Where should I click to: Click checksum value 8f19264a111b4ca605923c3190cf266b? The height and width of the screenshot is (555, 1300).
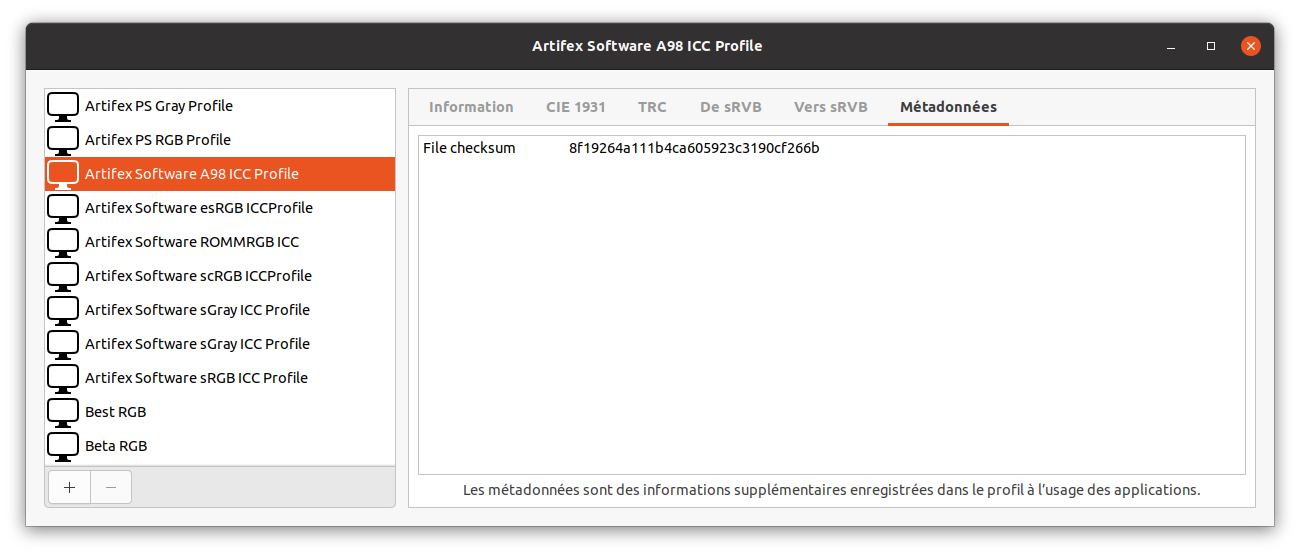tap(694, 148)
